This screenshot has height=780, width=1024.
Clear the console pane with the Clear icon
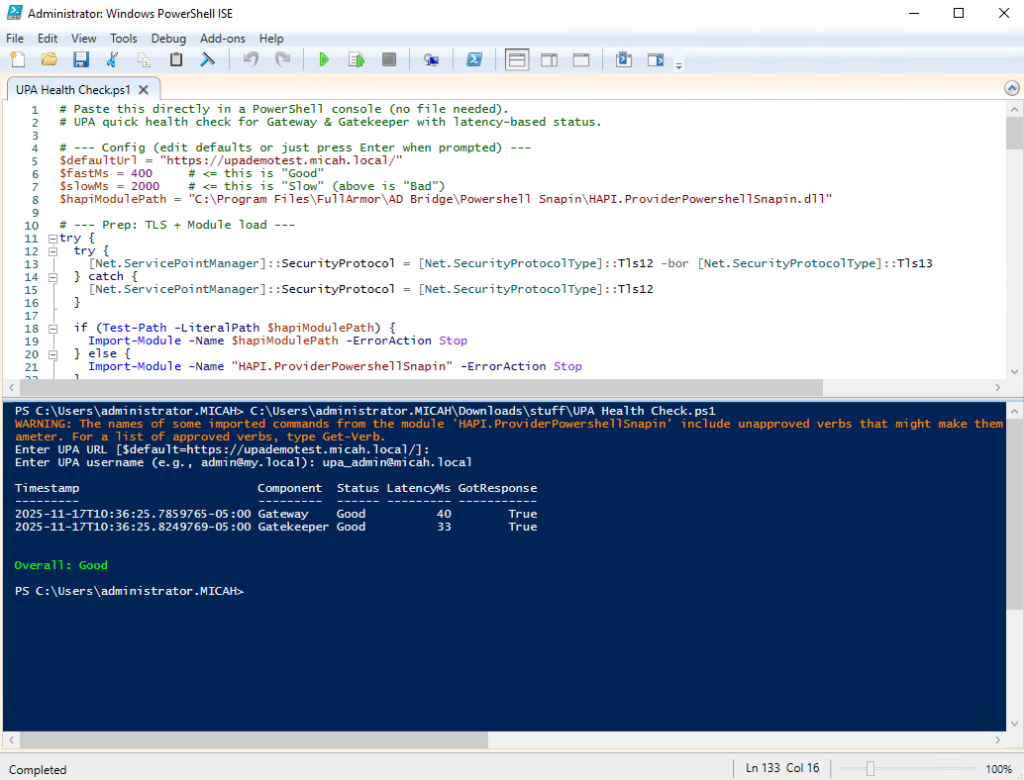[x=208, y=60]
